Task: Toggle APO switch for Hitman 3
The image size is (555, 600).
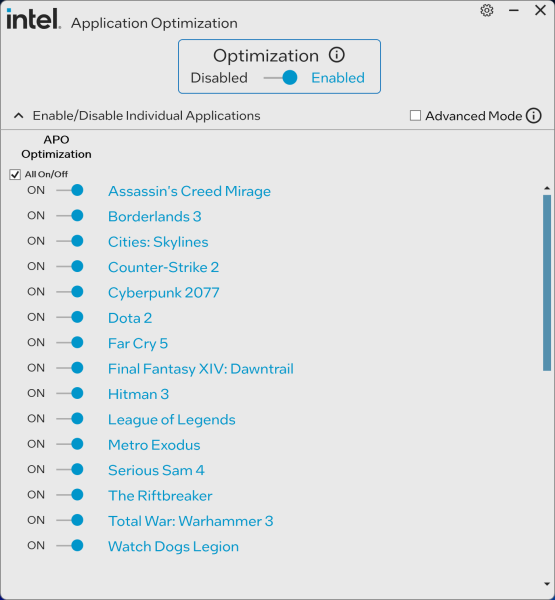Action: pos(70,393)
